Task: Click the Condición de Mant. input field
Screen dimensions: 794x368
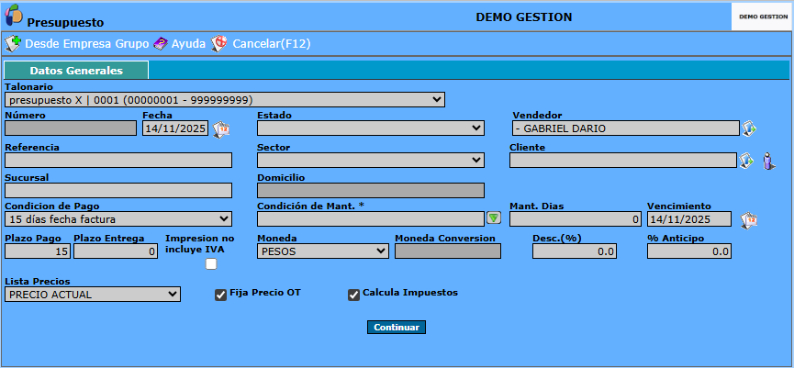Action: click(x=371, y=219)
